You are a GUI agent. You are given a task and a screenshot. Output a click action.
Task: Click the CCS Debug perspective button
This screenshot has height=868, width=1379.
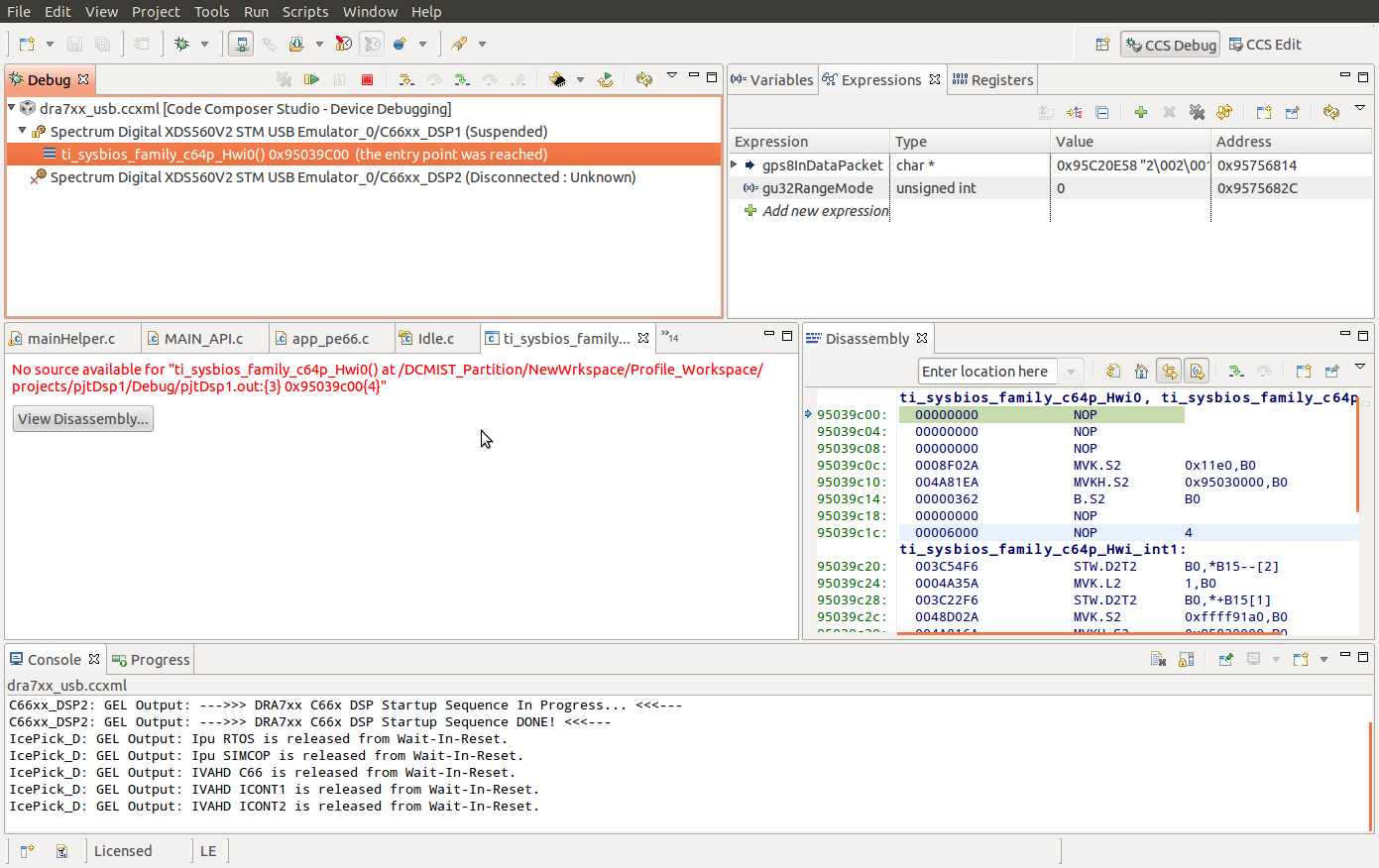tap(1171, 45)
